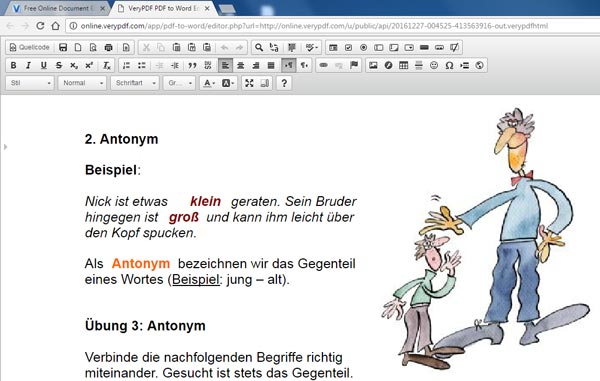This screenshot has height=381, width=600.
Task: Click the Quellcode source button
Action: pyautogui.click(x=29, y=47)
